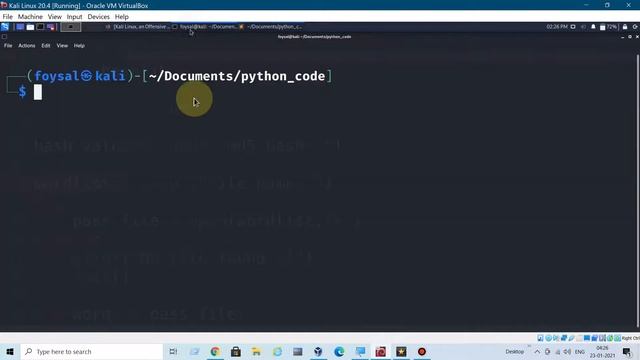Click the blue desktop icon in Kali panel
The height and width of the screenshot is (360, 640).
(x=20, y=27)
